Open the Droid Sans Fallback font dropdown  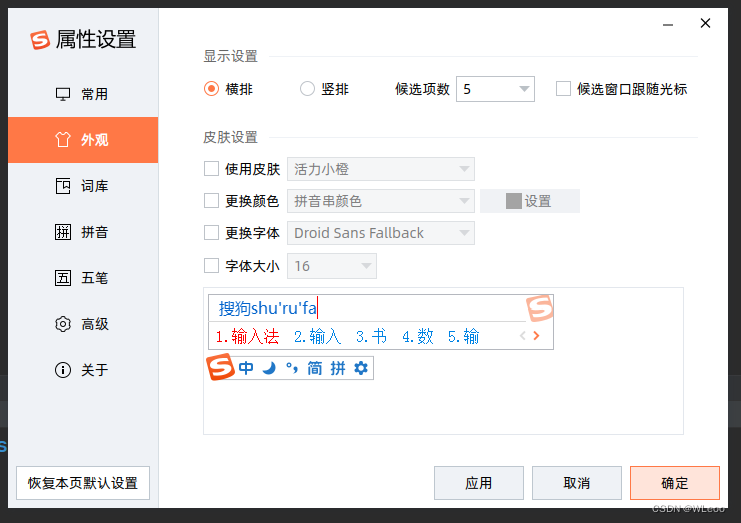click(381, 233)
